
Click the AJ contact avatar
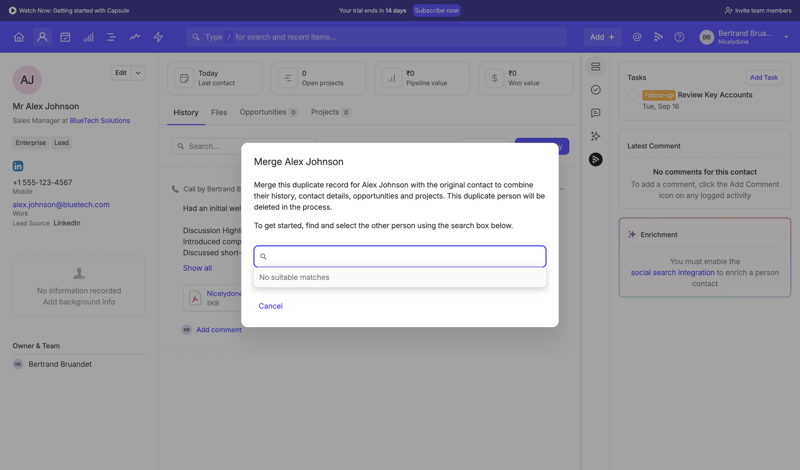(x=27, y=80)
